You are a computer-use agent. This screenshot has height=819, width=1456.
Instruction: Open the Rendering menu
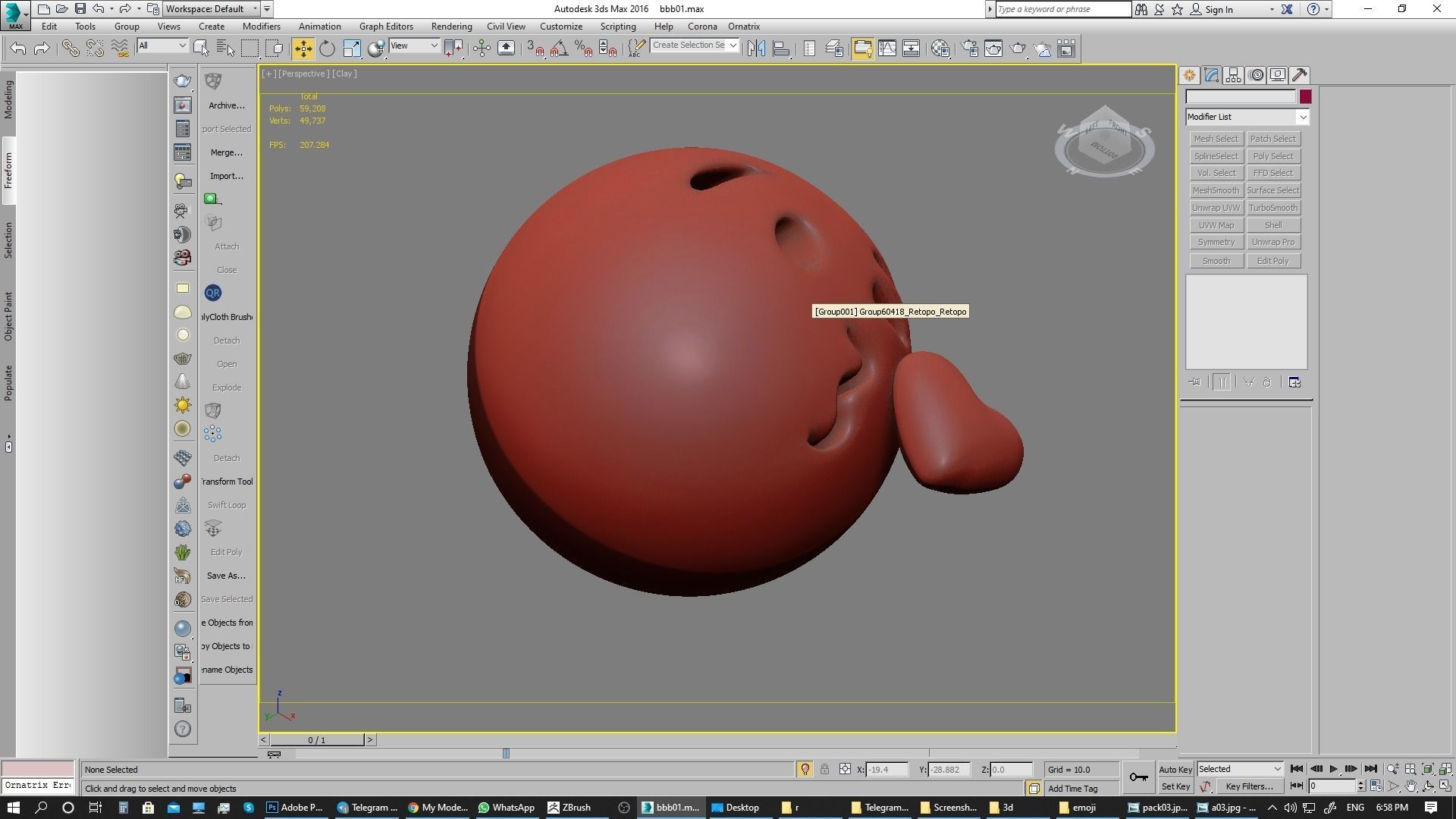451,27
